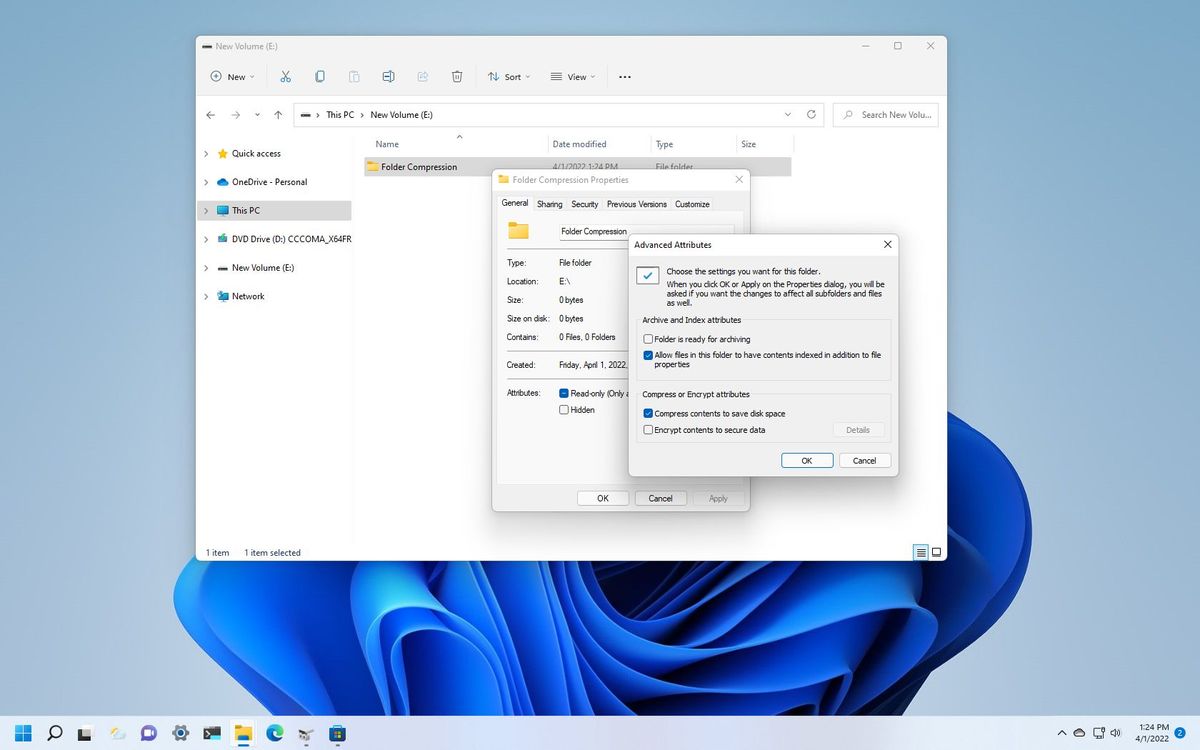Screen dimensions: 1200x750
Task: Open the Sort dropdown menu
Action: [508, 76]
